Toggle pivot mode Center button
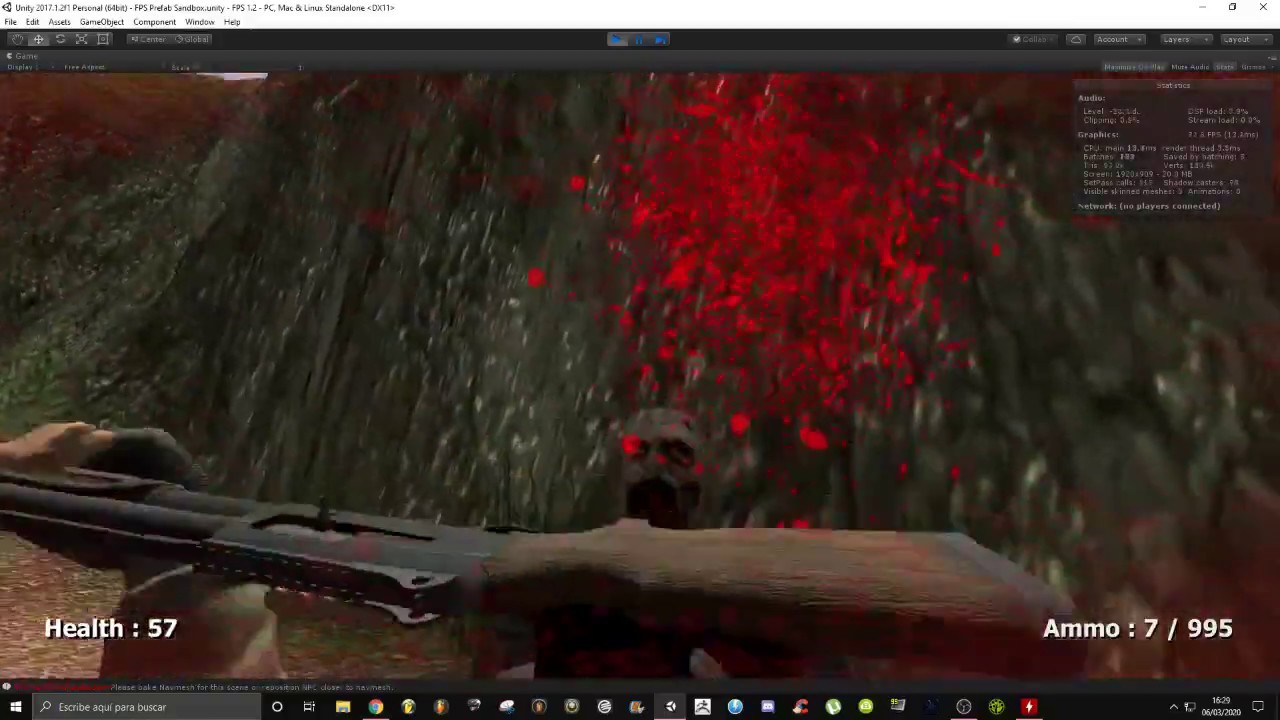1280x720 pixels. point(148,39)
